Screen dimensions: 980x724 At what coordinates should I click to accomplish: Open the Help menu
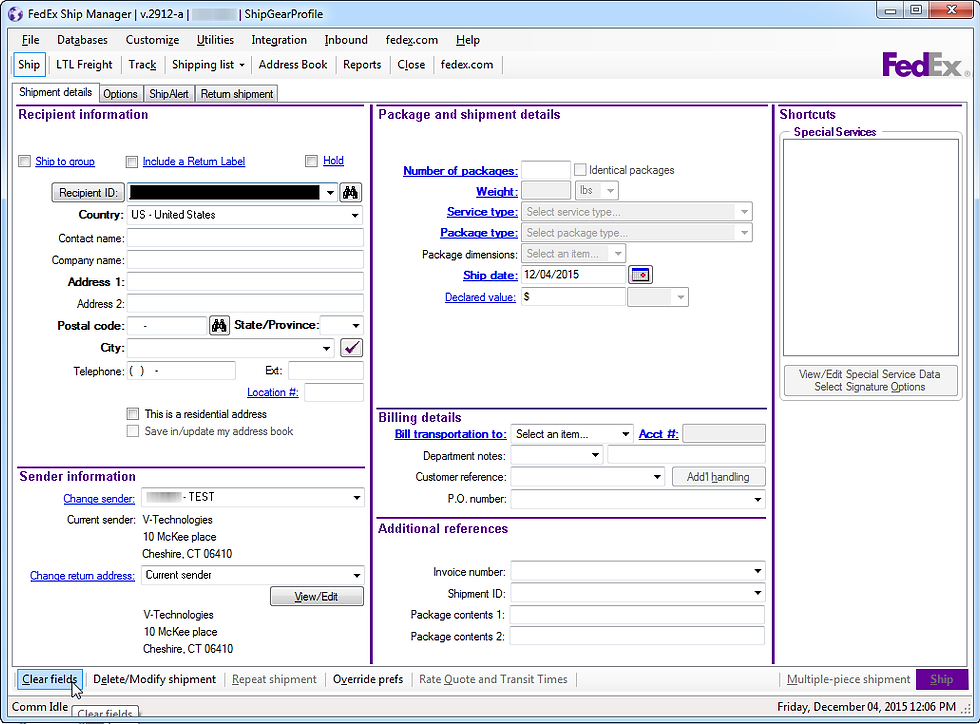click(468, 40)
